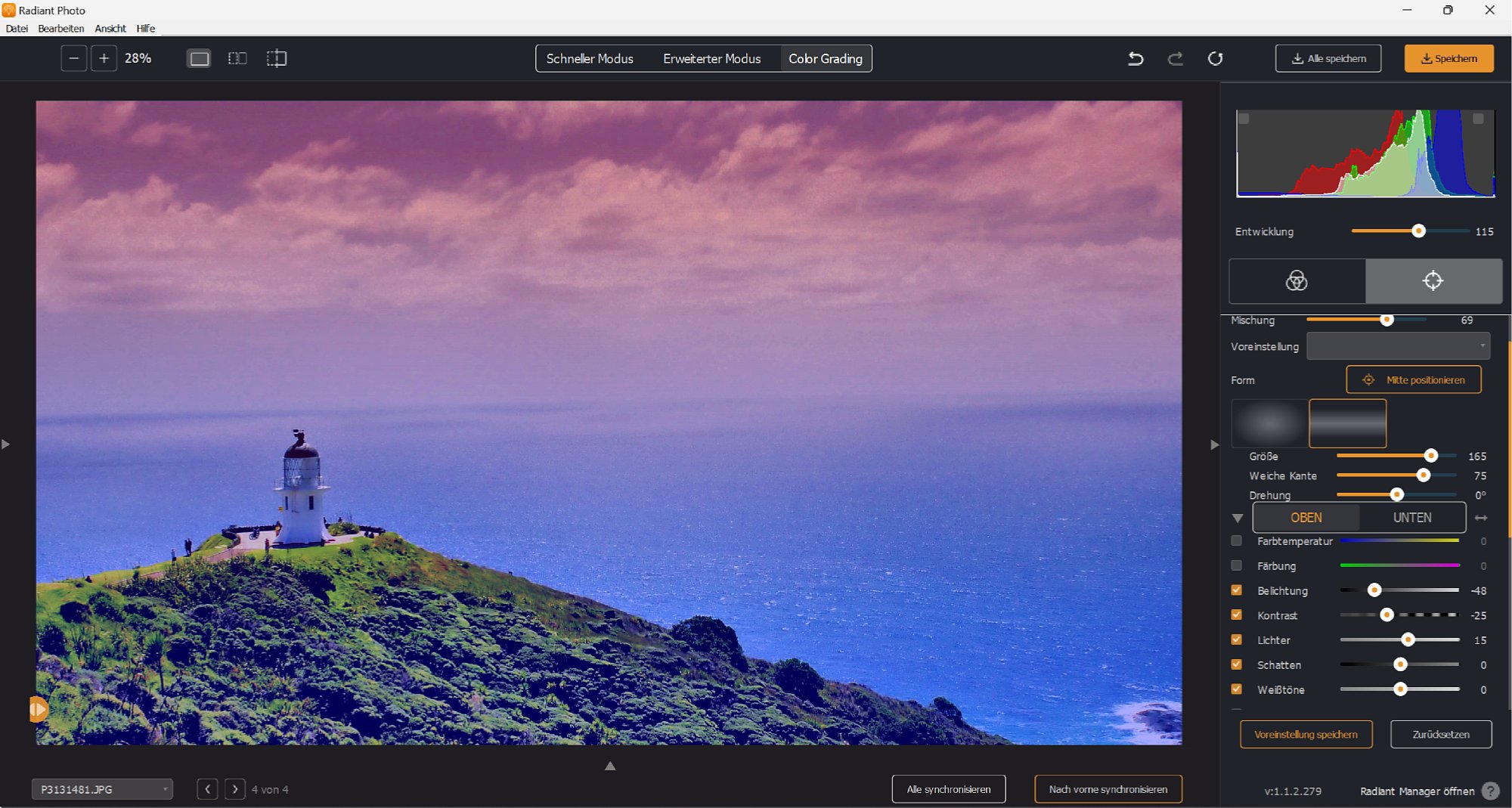Collapse the right side panel arrow
The image size is (1512, 808).
[x=1214, y=444]
